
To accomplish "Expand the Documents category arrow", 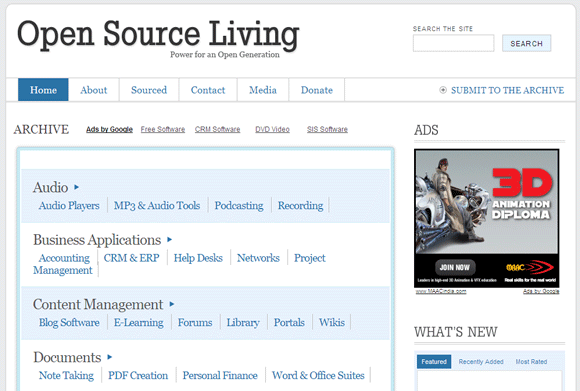I will coord(109,357).
